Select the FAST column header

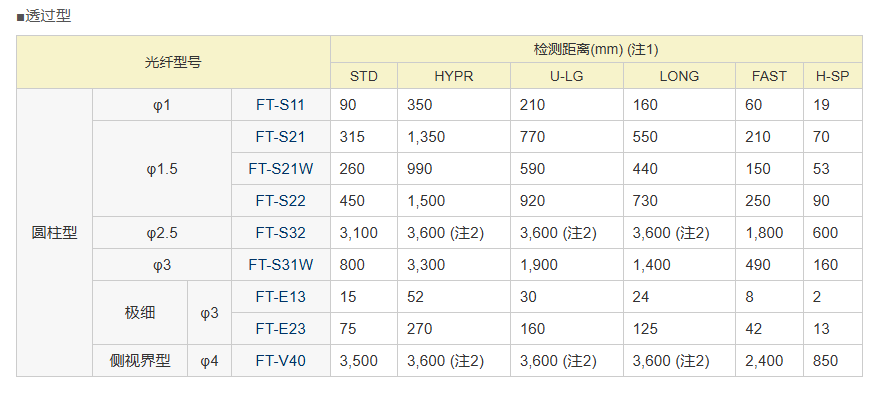click(x=769, y=76)
